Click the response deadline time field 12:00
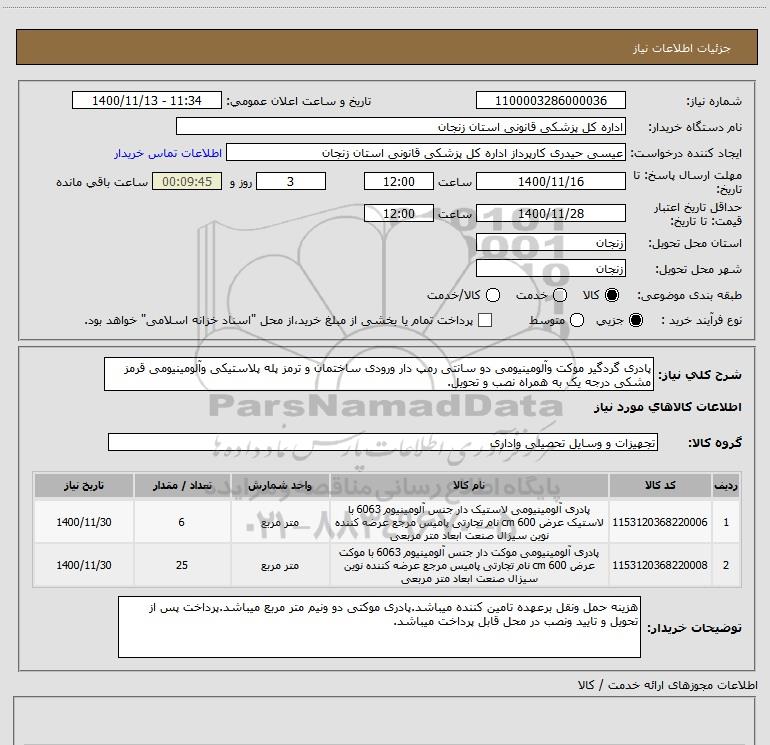Screen dimensions: 770x745 [399, 181]
